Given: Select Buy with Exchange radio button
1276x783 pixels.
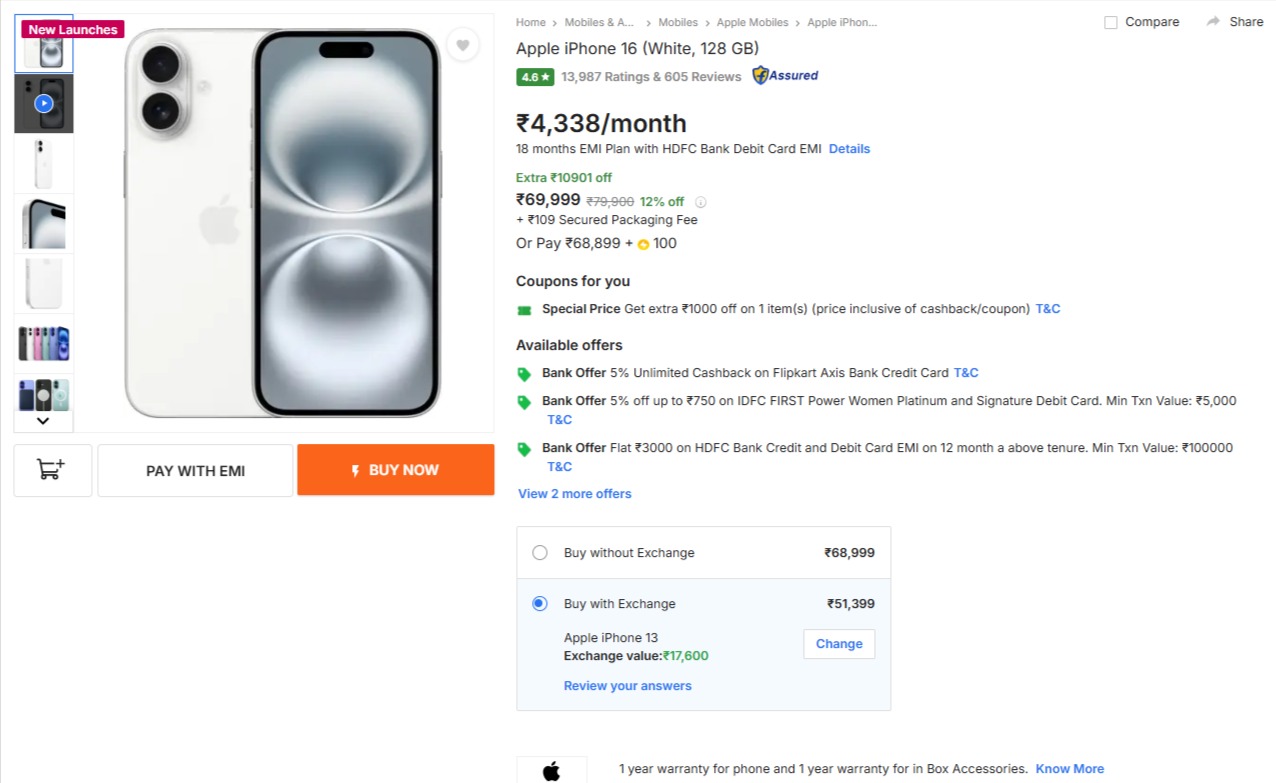Looking at the screenshot, I should click(540, 603).
